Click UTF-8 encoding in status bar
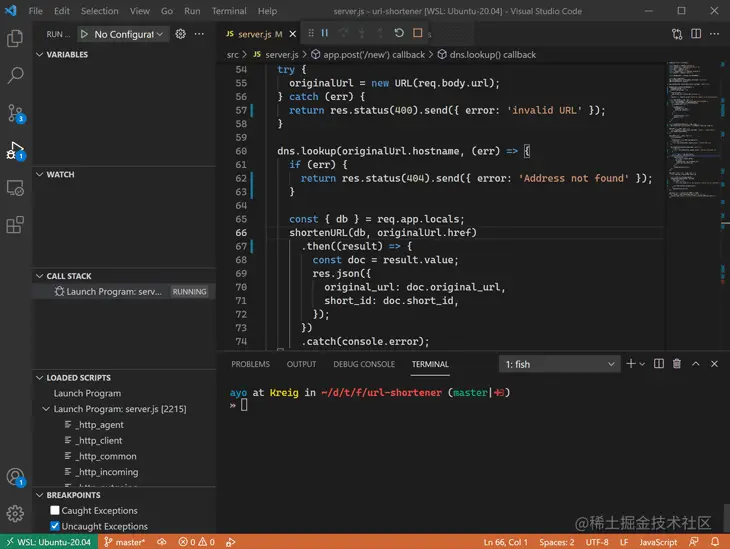The image size is (730, 549). click(597, 542)
